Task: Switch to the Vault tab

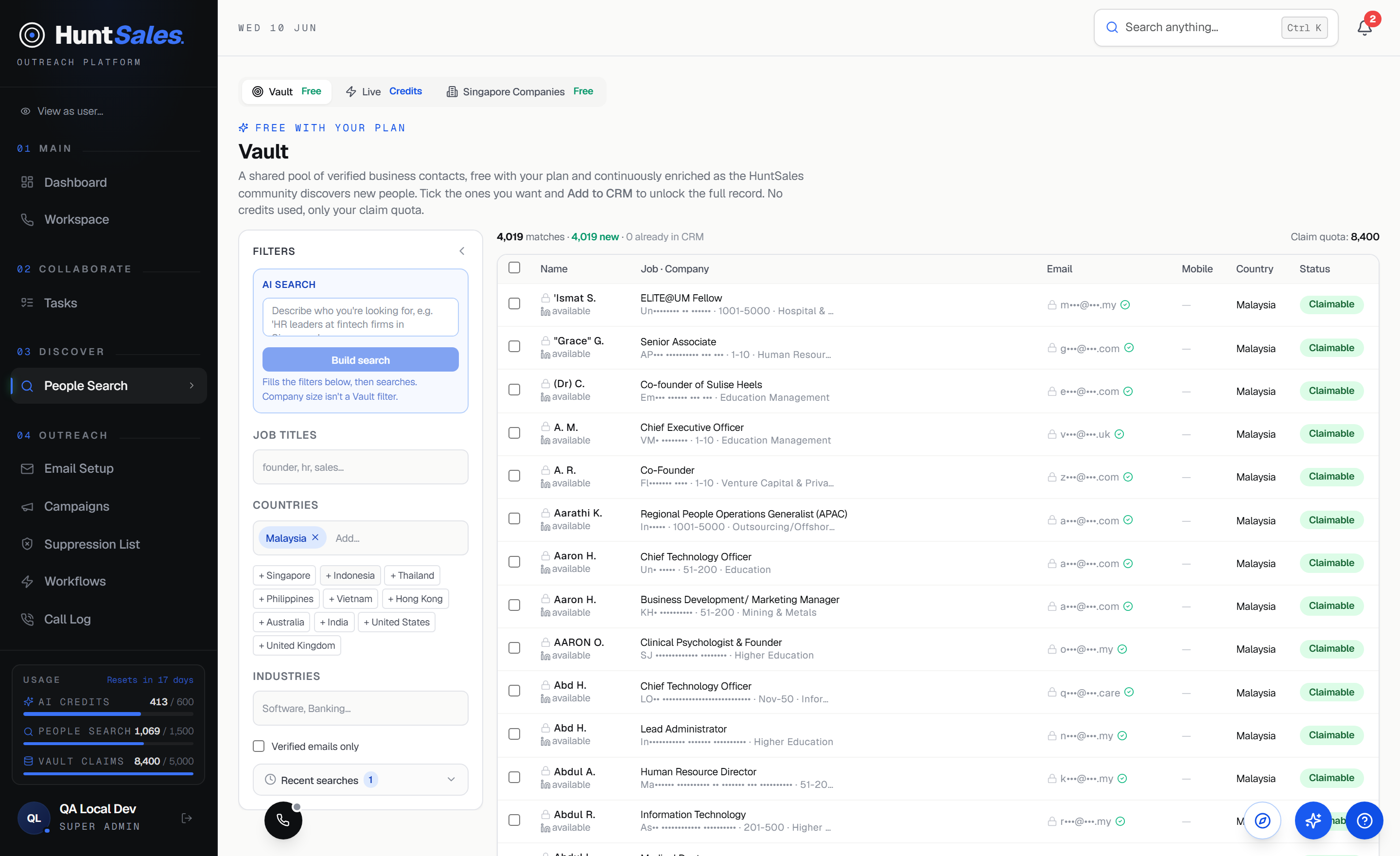Action: click(286, 91)
